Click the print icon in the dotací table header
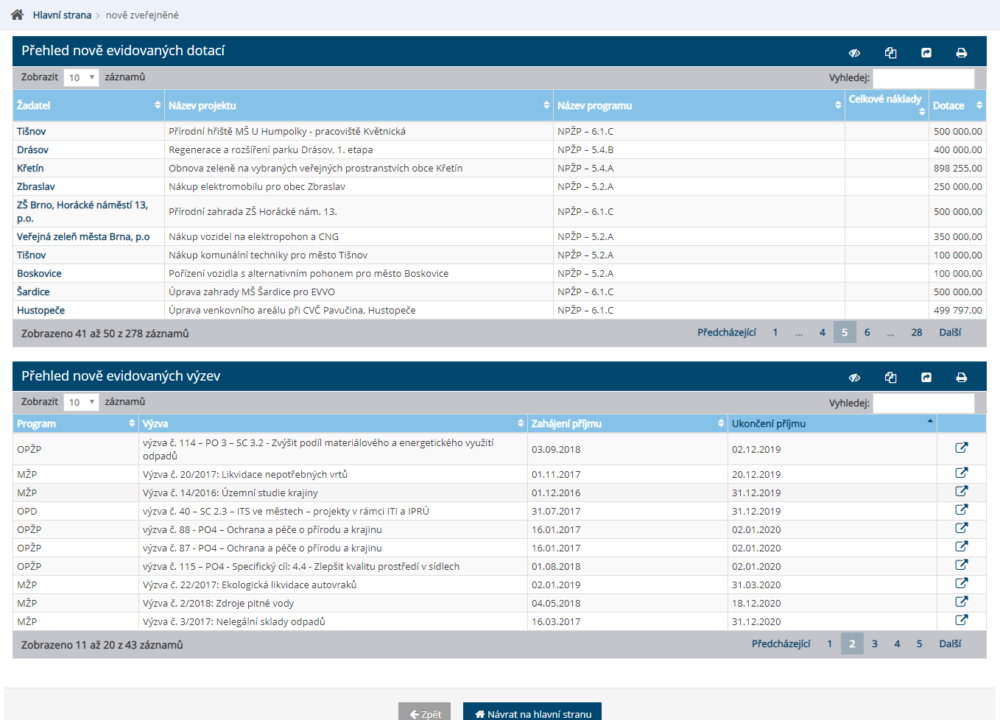This screenshot has height=720, width=1000. point(961,53)
